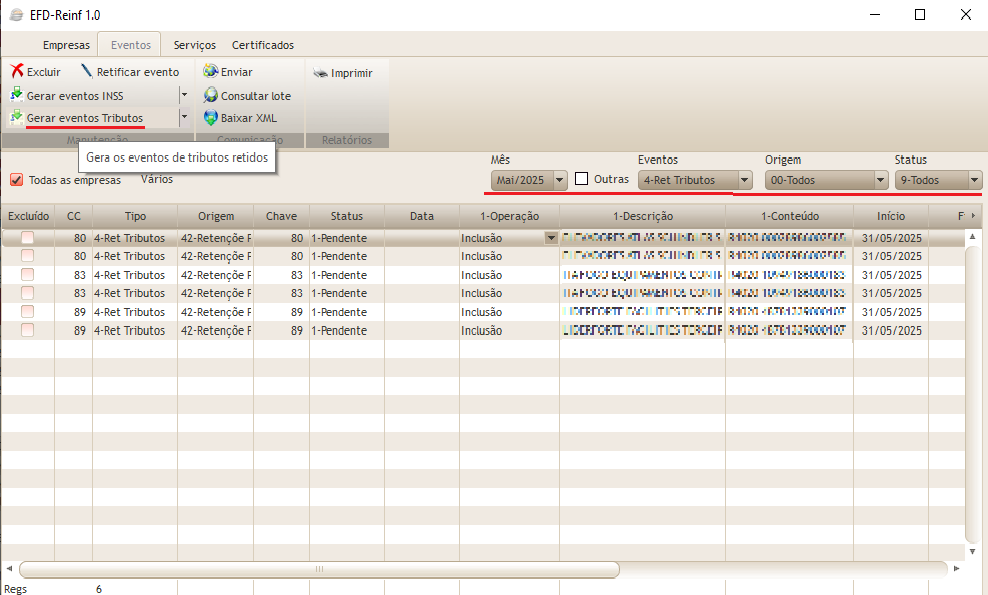988x595 pixels.
Task: Click the Retificar evento pencil icon
Action: 86,72
